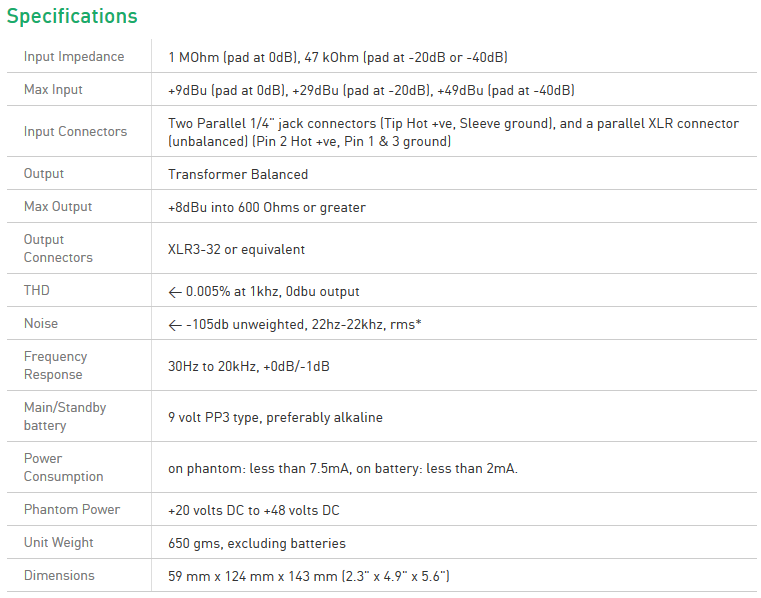The image size is (761, 598).
Task: Click the Max Output row label
Action: point(58,207)
